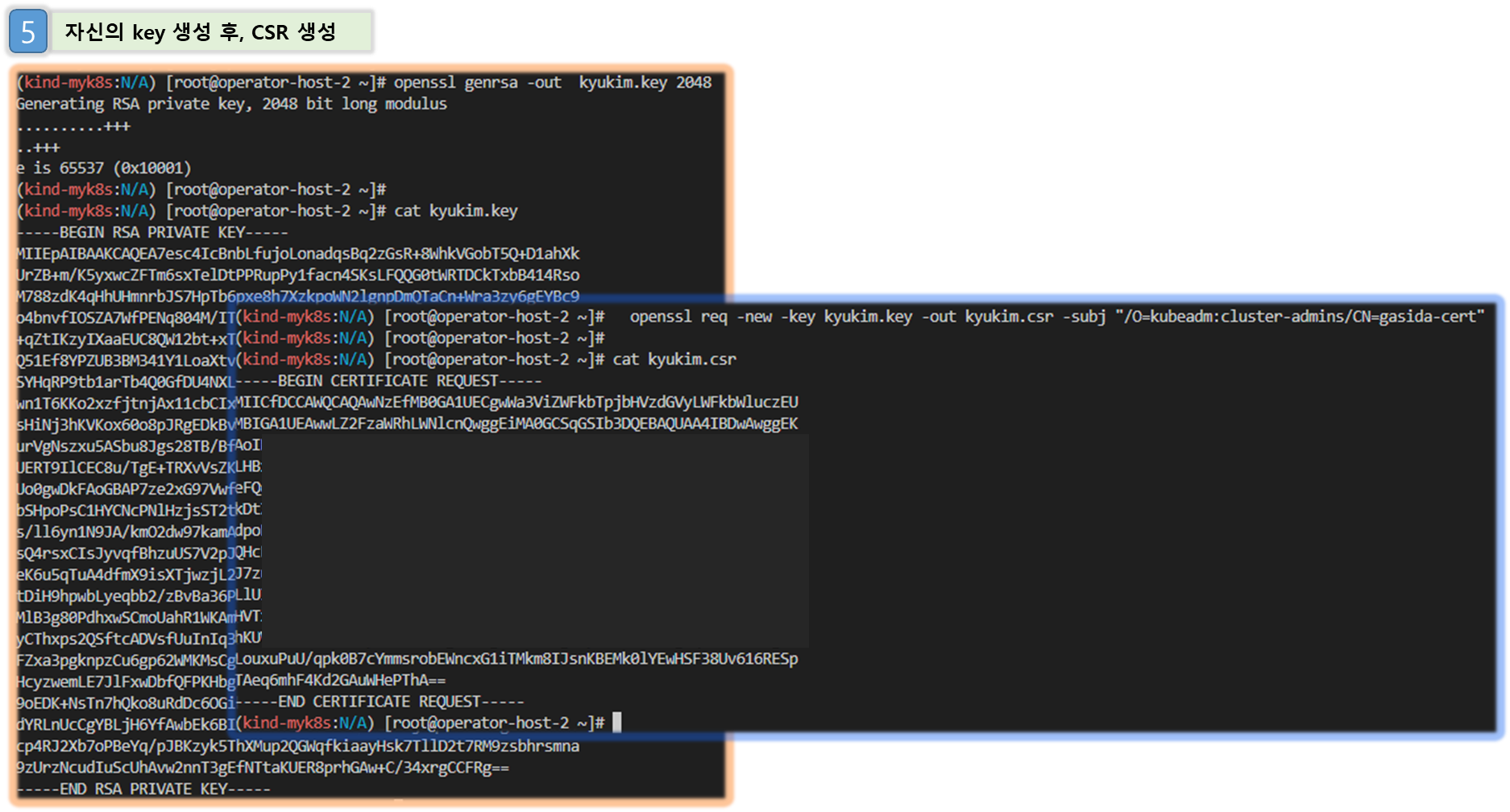
Task: Click the key line starting 'M788zdK4qHhUHmnrbJS7'
Action: [x=298, y=296]
